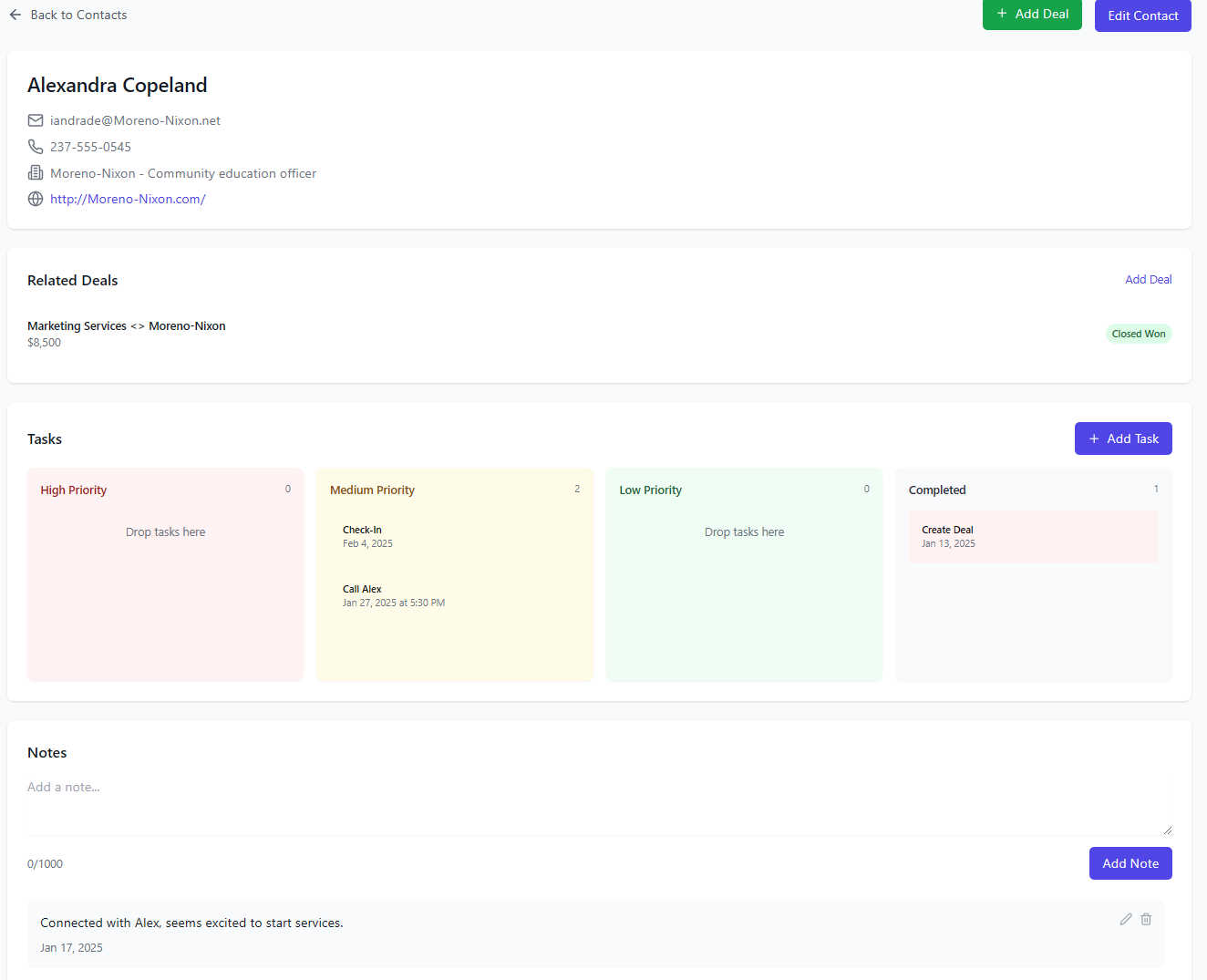Viewport: 1207px width, 980px height.
Task: Edit the note with pencil icon
Action: [x=1126, y=919]
